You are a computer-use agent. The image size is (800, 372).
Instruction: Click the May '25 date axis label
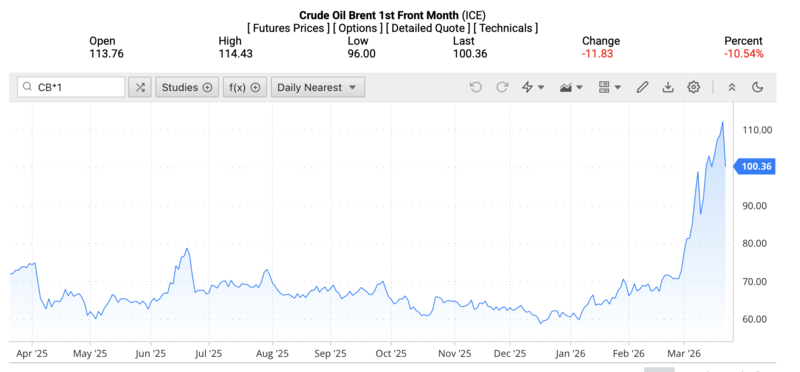90,353
